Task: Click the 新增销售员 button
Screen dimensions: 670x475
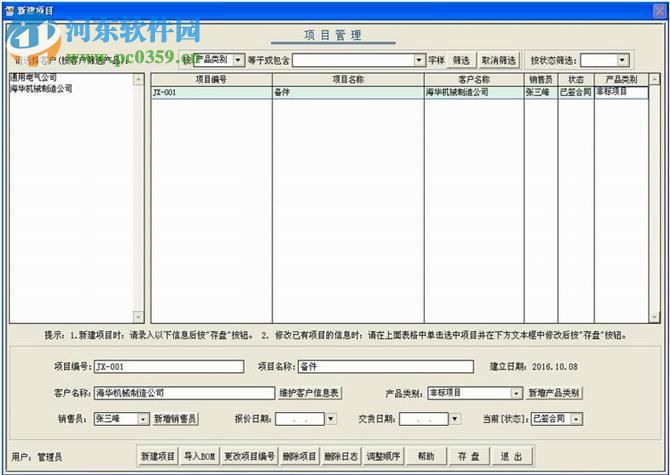Action: 175,419
